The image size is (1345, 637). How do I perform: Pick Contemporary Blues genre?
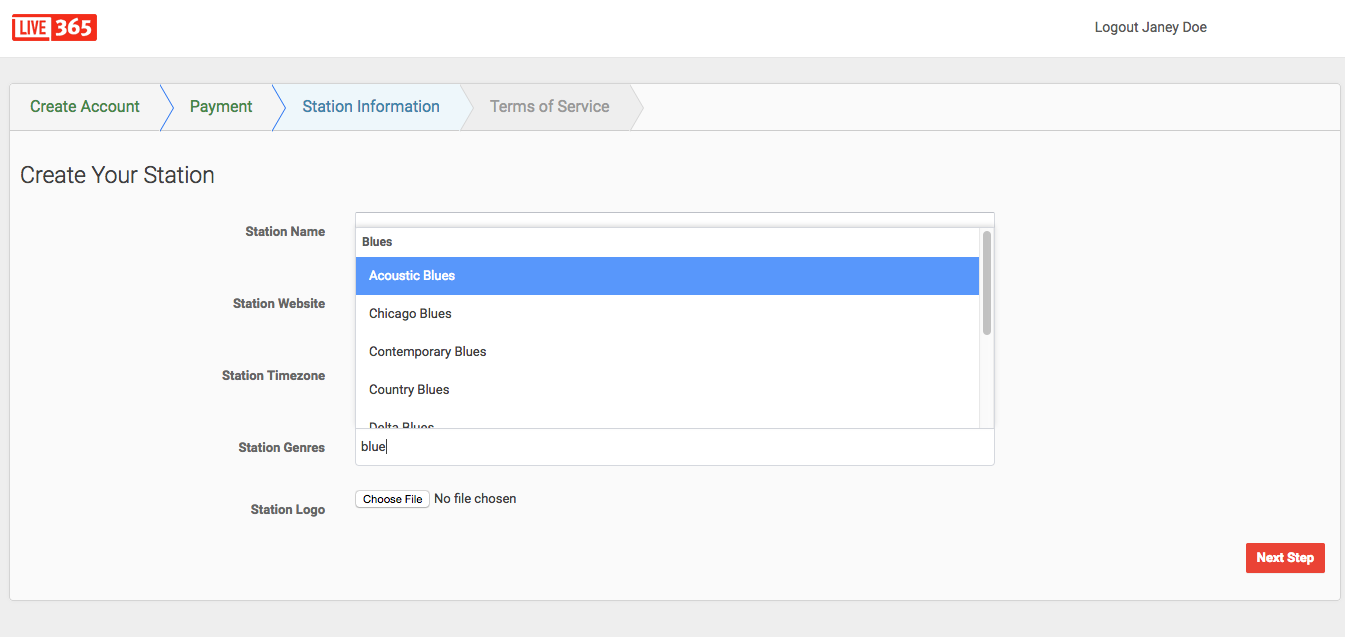(x=667, y=352)
